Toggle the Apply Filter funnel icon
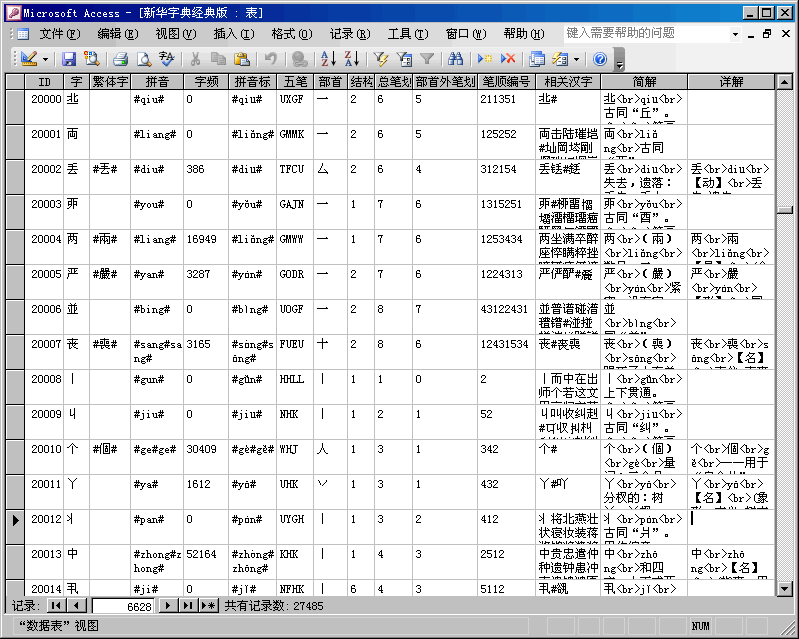This screenshot has width=799, height=639. pyautogui.click(x=427, y=59)
